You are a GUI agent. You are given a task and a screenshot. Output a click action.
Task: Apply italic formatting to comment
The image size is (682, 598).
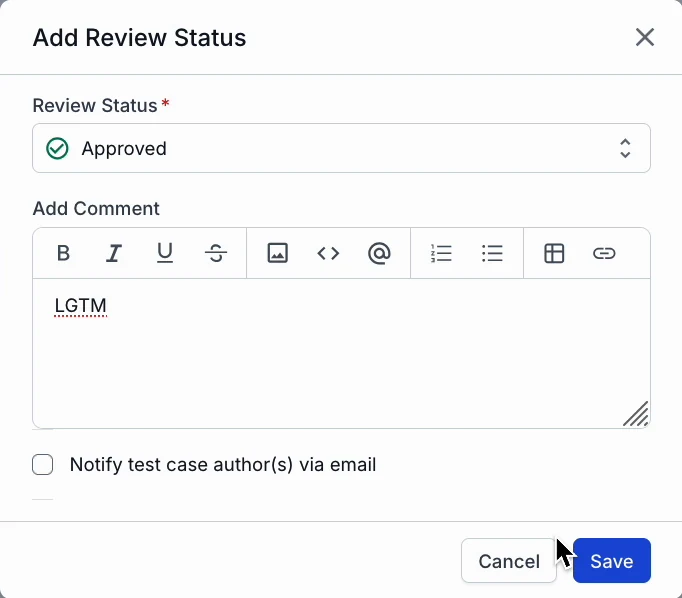click(x=114, y=253)
